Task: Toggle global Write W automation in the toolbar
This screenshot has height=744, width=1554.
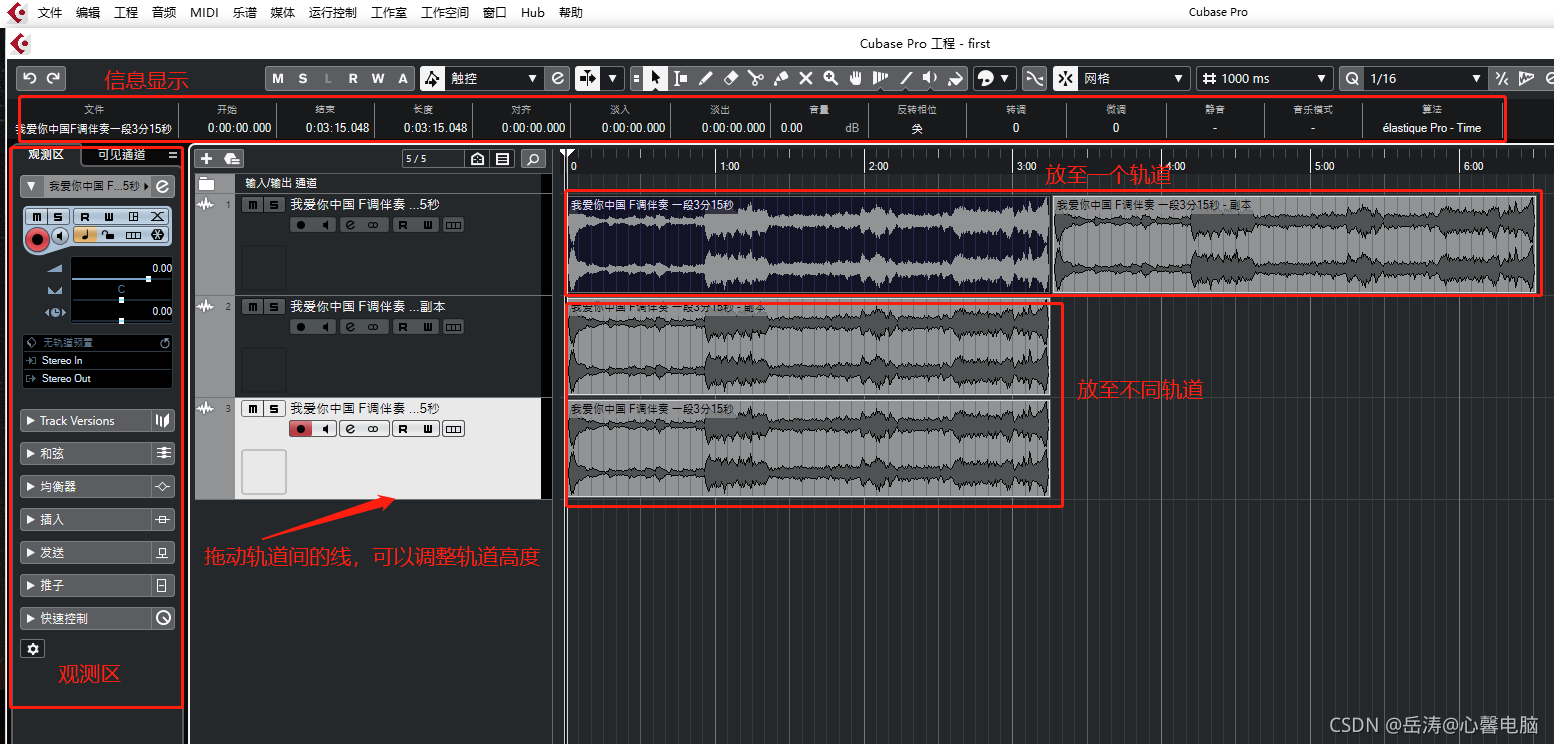Action: [x=377, y=78]
